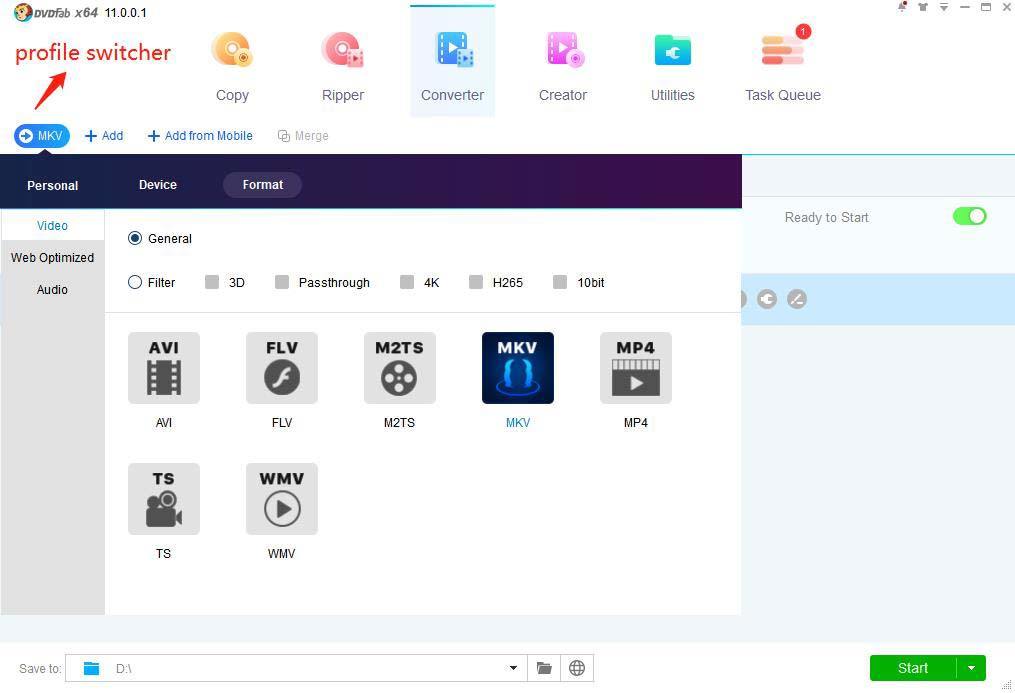Viewport: 1015px width, 693px height.
Task: Switch to the Device tab
Action: [x=158, y=185]
